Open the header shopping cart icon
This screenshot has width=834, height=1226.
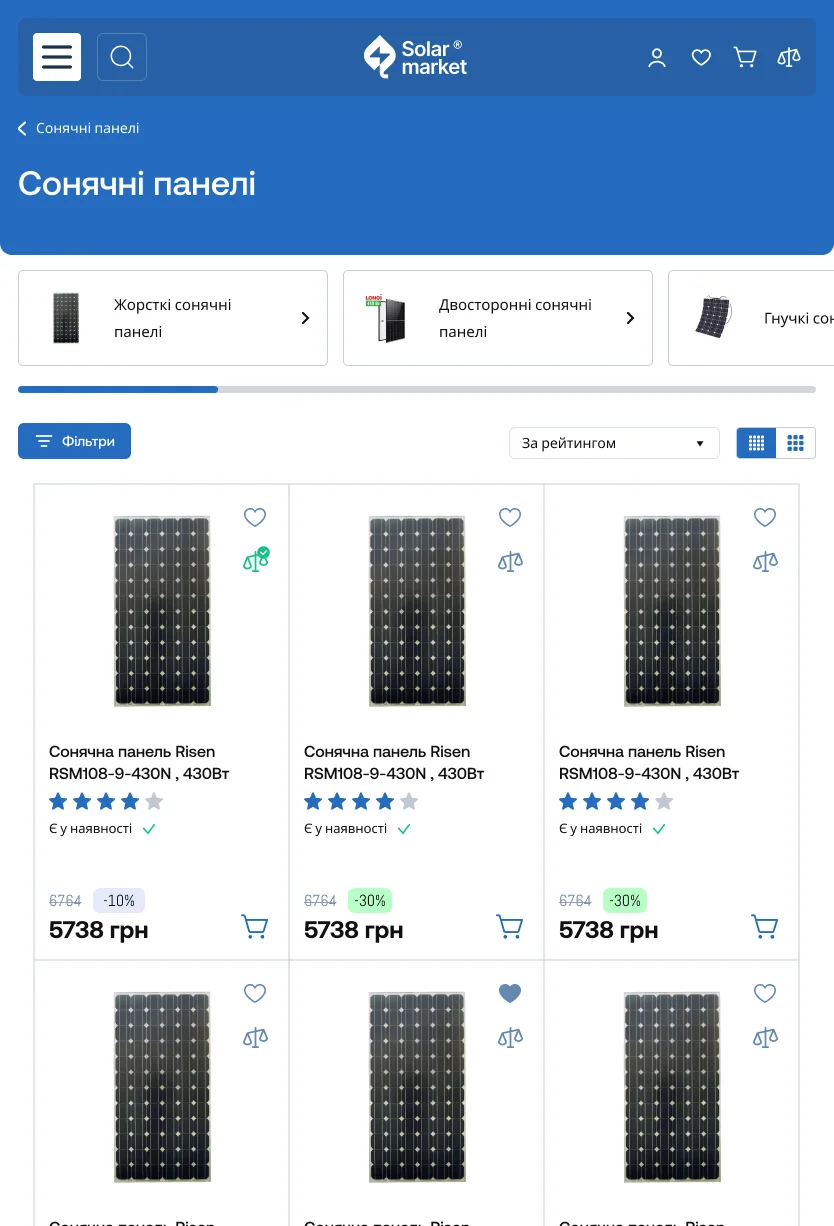pos(745,58)
